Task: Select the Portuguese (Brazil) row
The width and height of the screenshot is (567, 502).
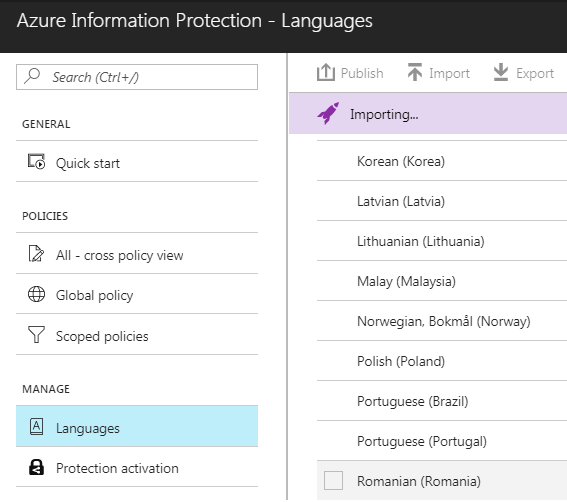Action: [x=442, y=401]
